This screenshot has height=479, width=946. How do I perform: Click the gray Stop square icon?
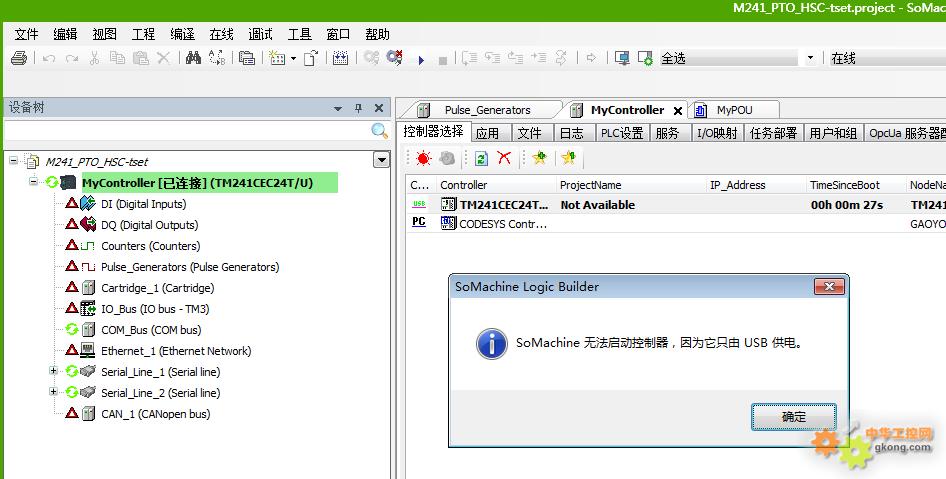[x=443, y=60]
